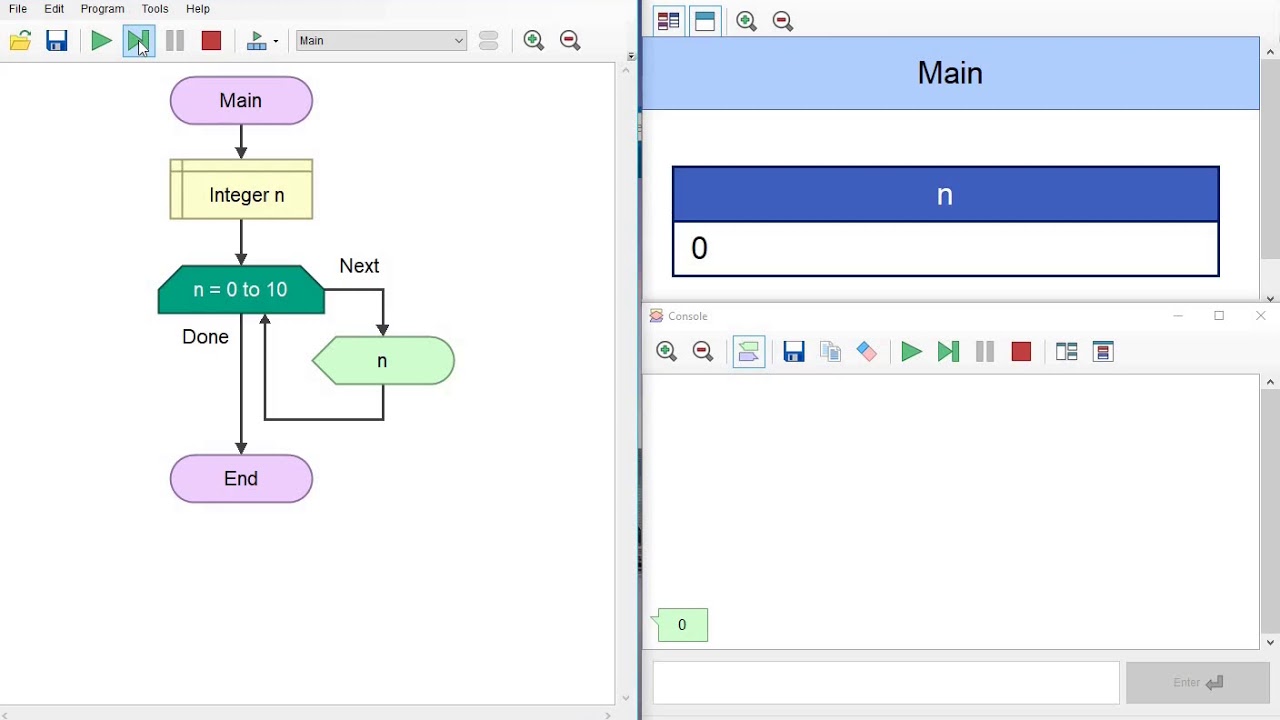The height and width of the screenshot is (720, 1280).
Task: Click the Next label on the loop
Action: (x=359, y=266)
